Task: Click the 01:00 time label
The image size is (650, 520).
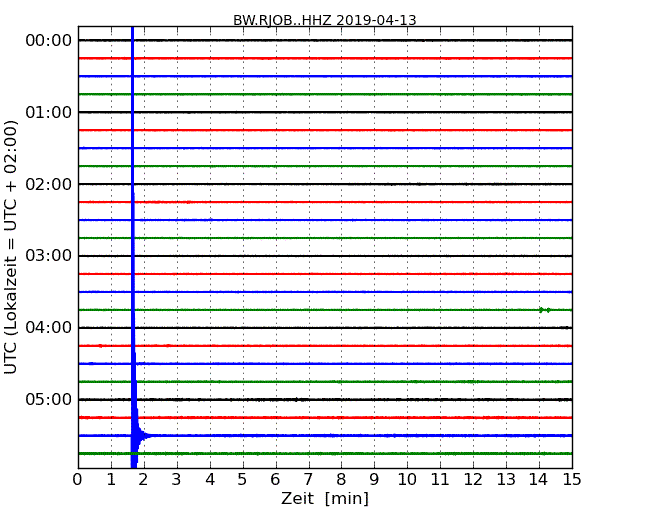Action: tap(49, 112)
